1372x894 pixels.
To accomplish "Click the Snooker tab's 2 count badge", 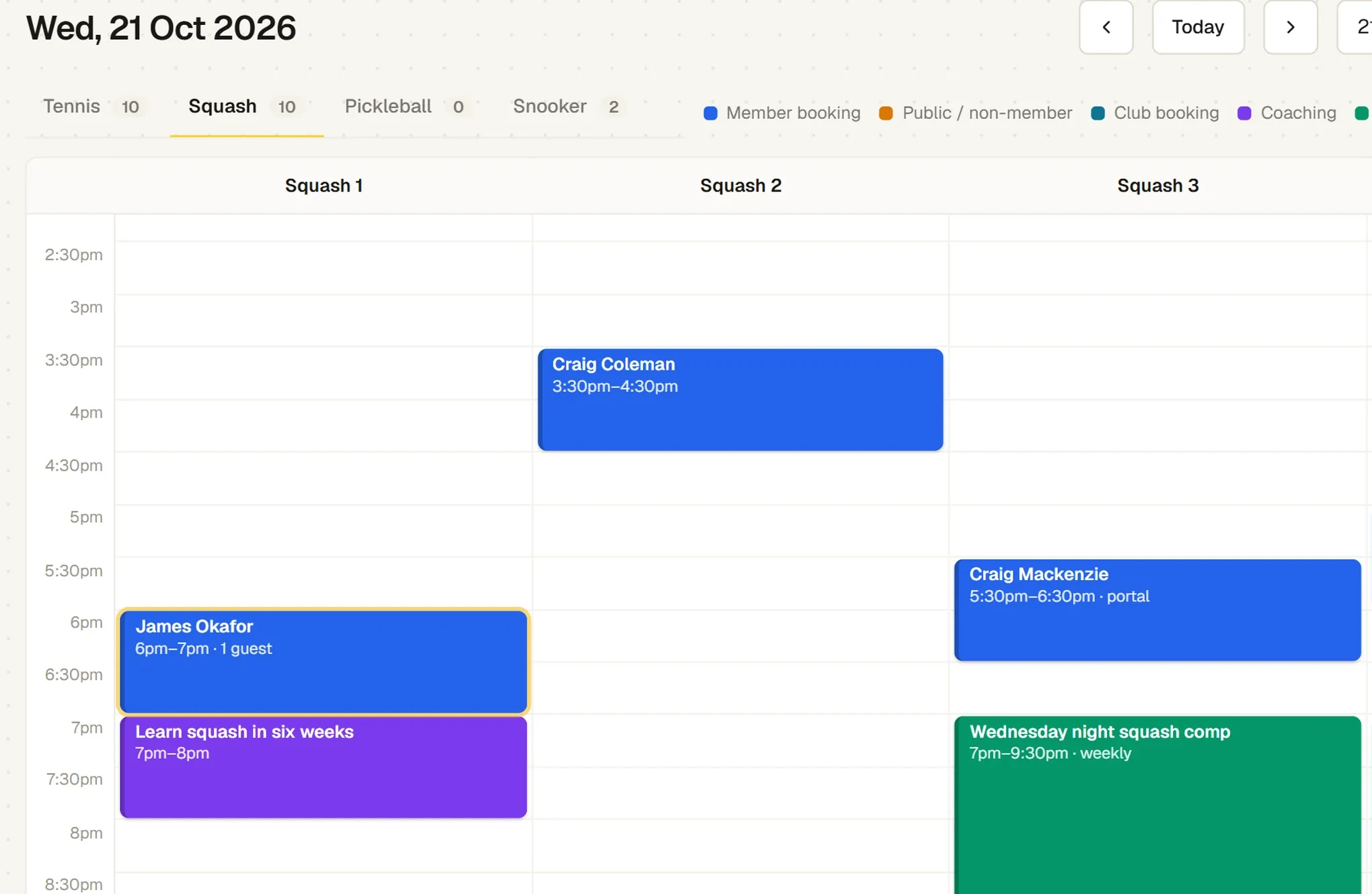I will pos(613,107).
